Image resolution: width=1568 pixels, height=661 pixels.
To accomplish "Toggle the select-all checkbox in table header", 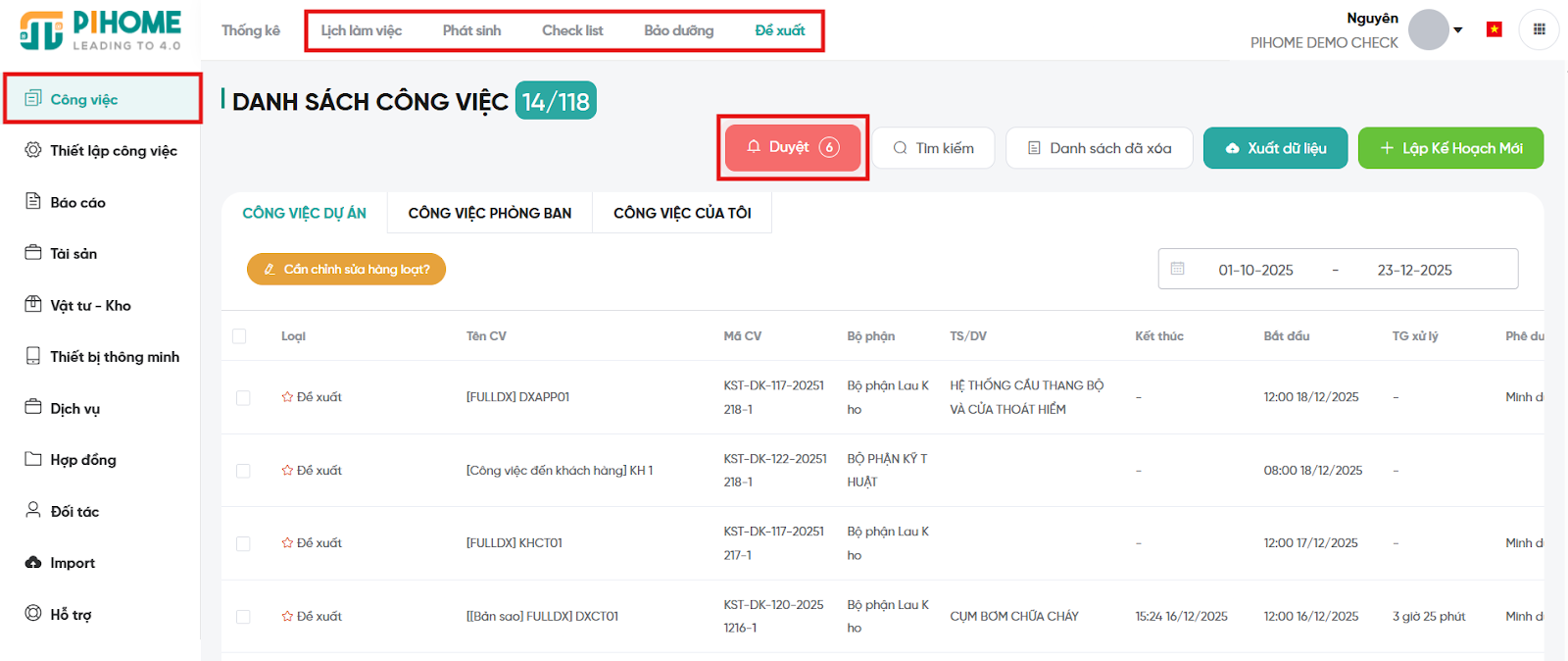I will [239, 336].
